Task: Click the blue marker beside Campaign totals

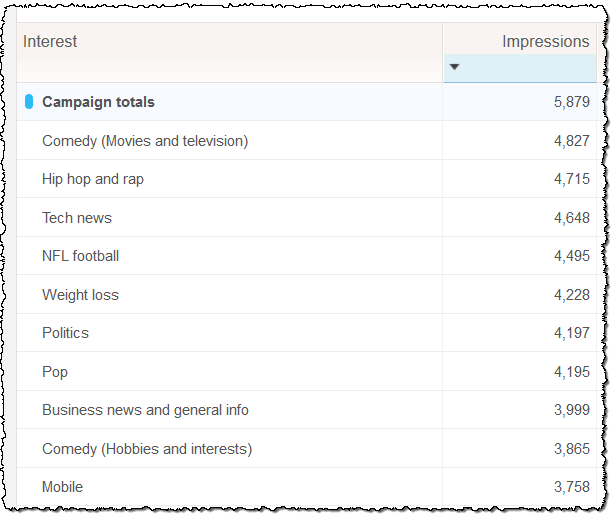Action: [x=29, y=102]
